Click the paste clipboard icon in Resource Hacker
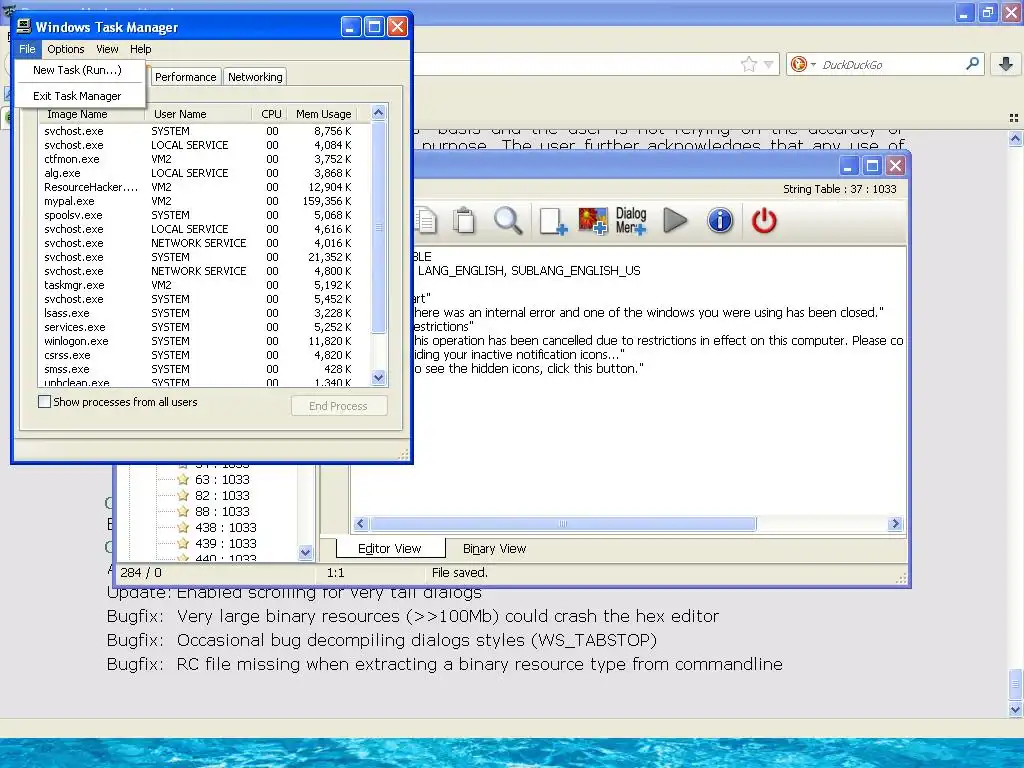This screenshot has width=1024, height=768. [x=464, y=221]
